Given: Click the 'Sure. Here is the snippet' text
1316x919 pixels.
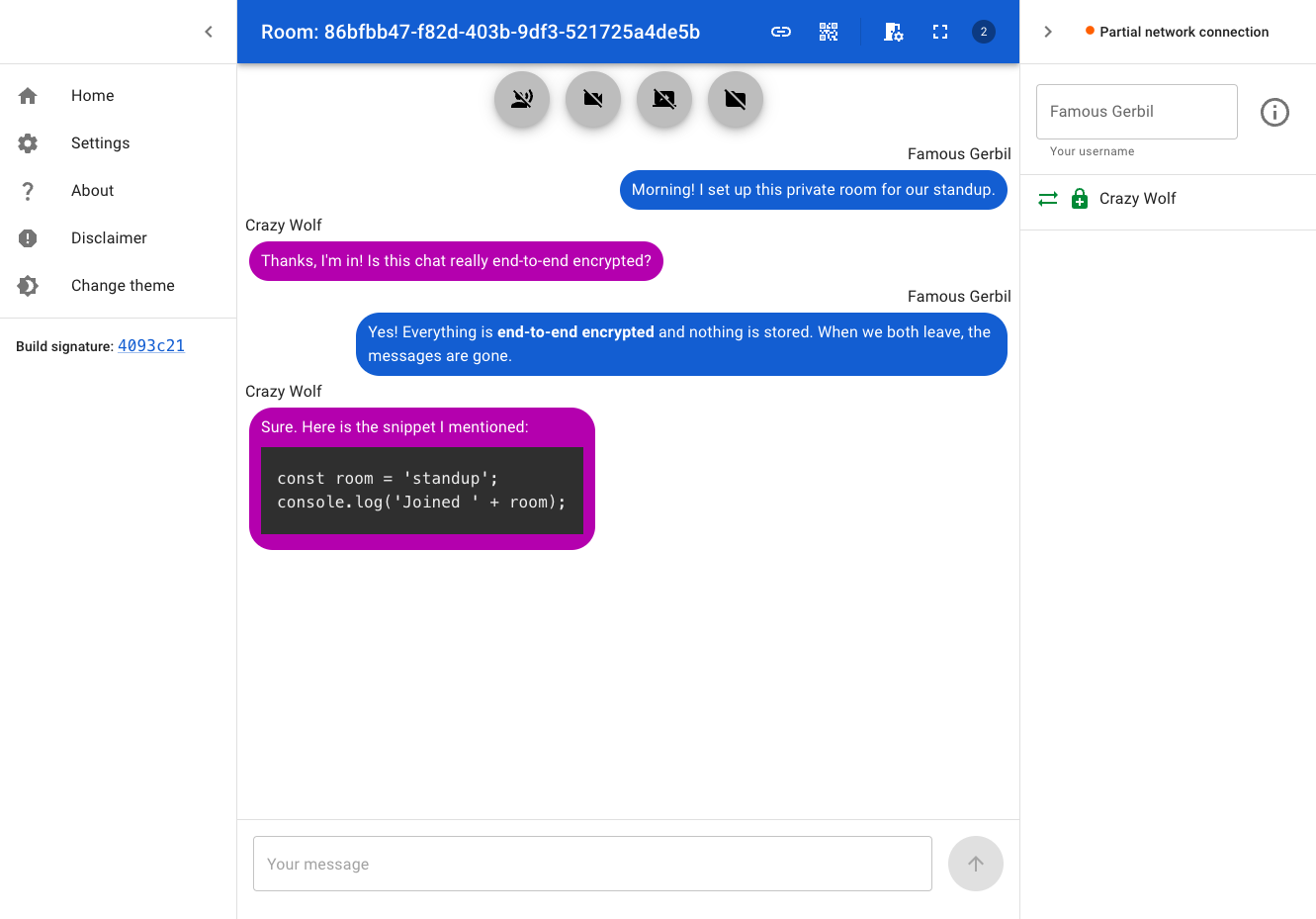Looking at the screenshot, I should [395, 427].
